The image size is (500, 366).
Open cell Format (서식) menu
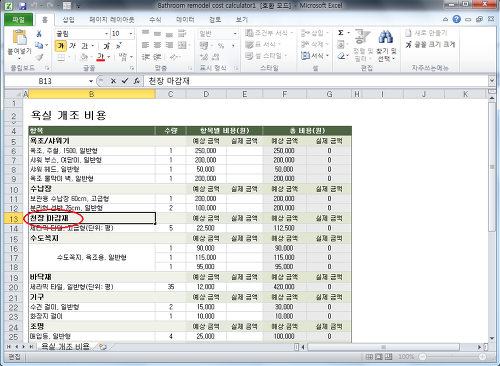315,56
